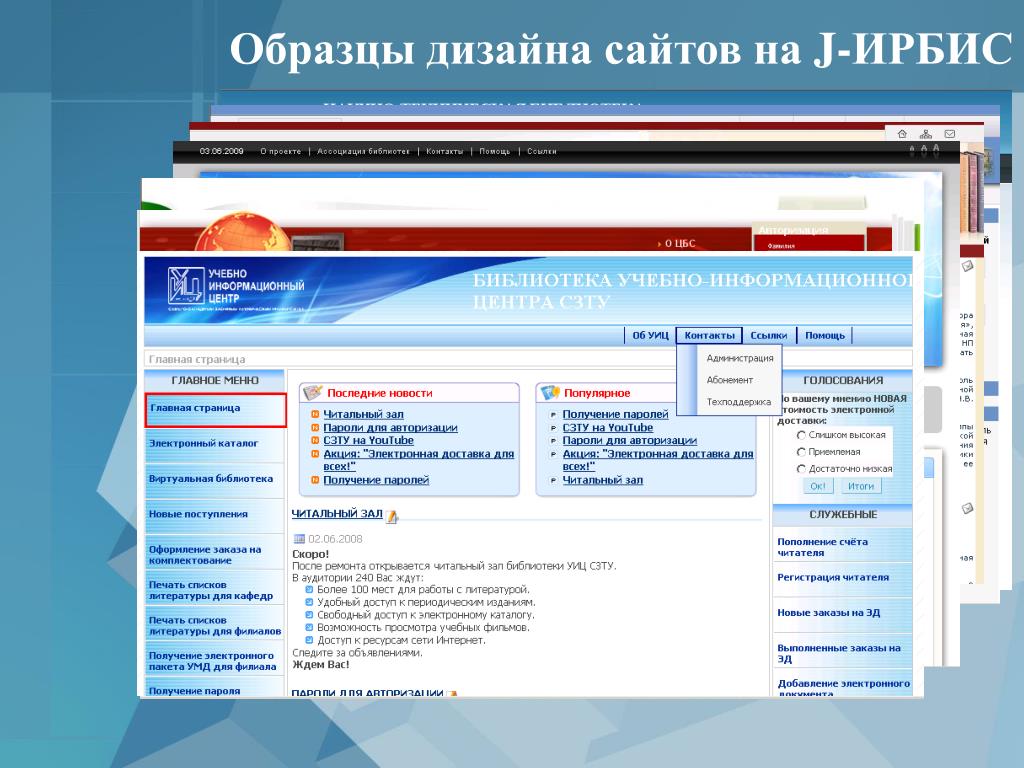The width and height of the screenshot is (1024, 768).
Task: Open Помощь in the blue УИЦ menu bar
Action: coord(825,335)
